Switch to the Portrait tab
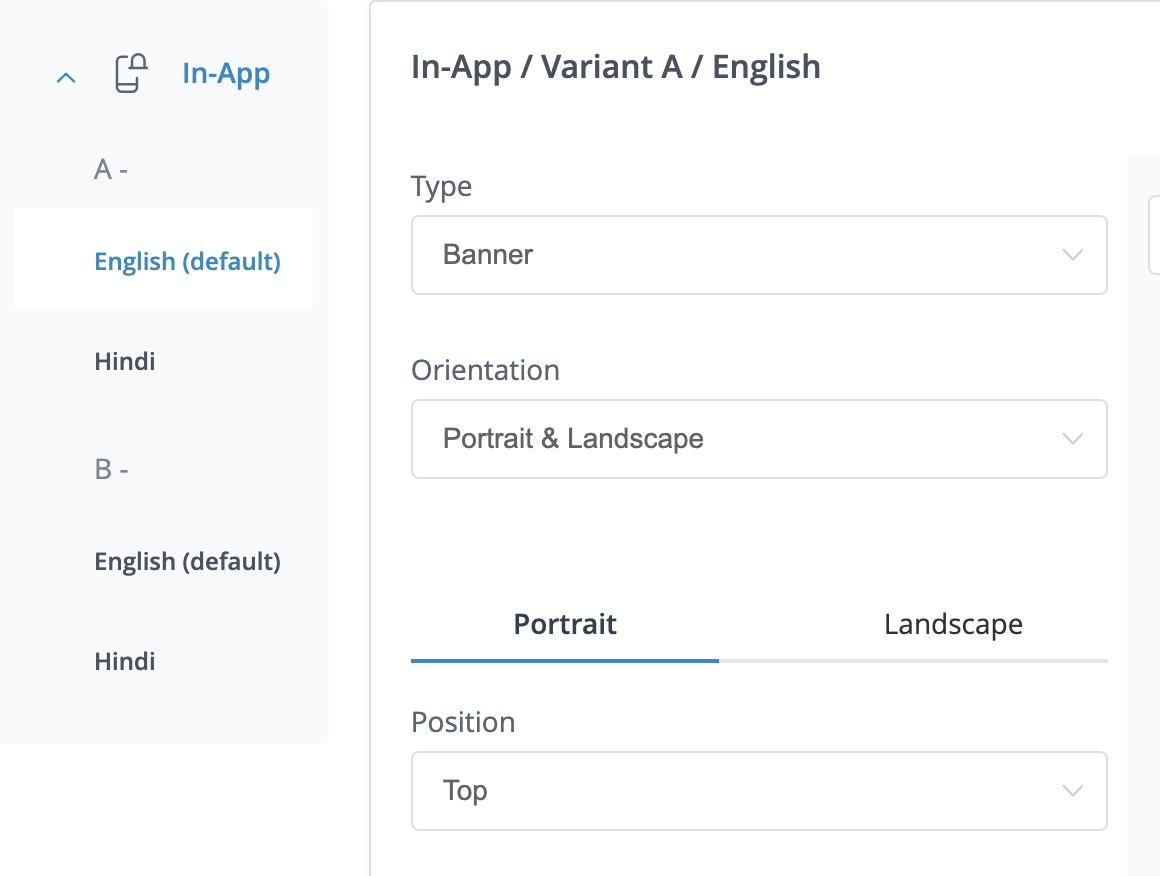 pos(565,625)
